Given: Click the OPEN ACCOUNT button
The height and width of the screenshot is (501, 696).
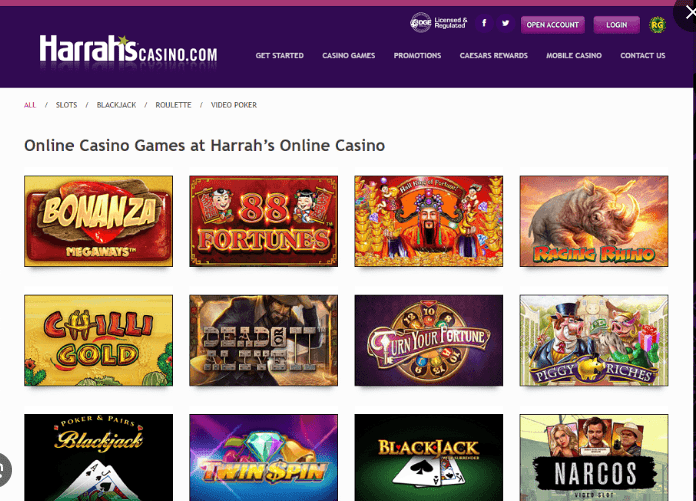Looking at the screenshot, I should coord(553,25).
